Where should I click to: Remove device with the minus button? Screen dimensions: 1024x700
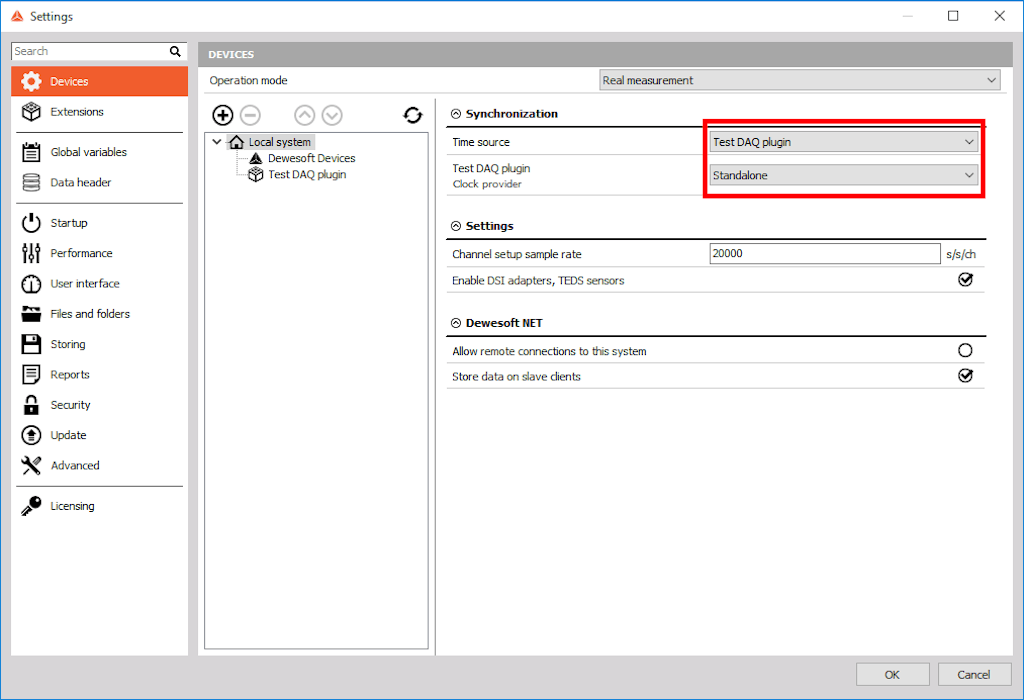click(250, 116)
